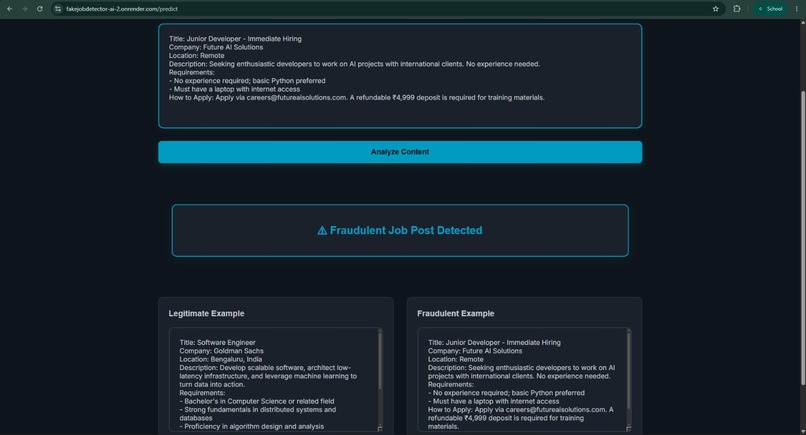Click the address bar URL

tap(122, 9)
